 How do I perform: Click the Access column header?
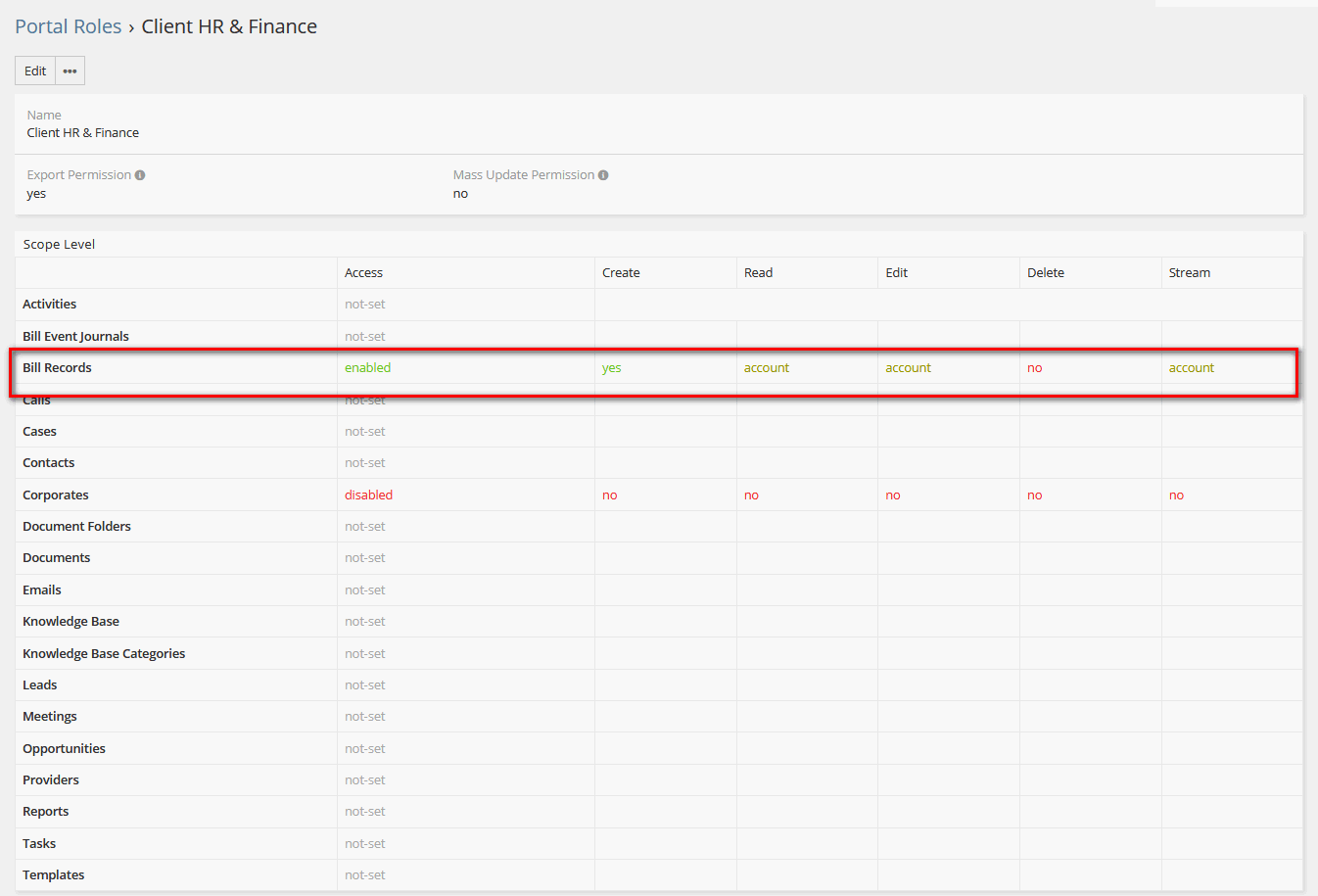pyautogui.click(x=363, y=273)
